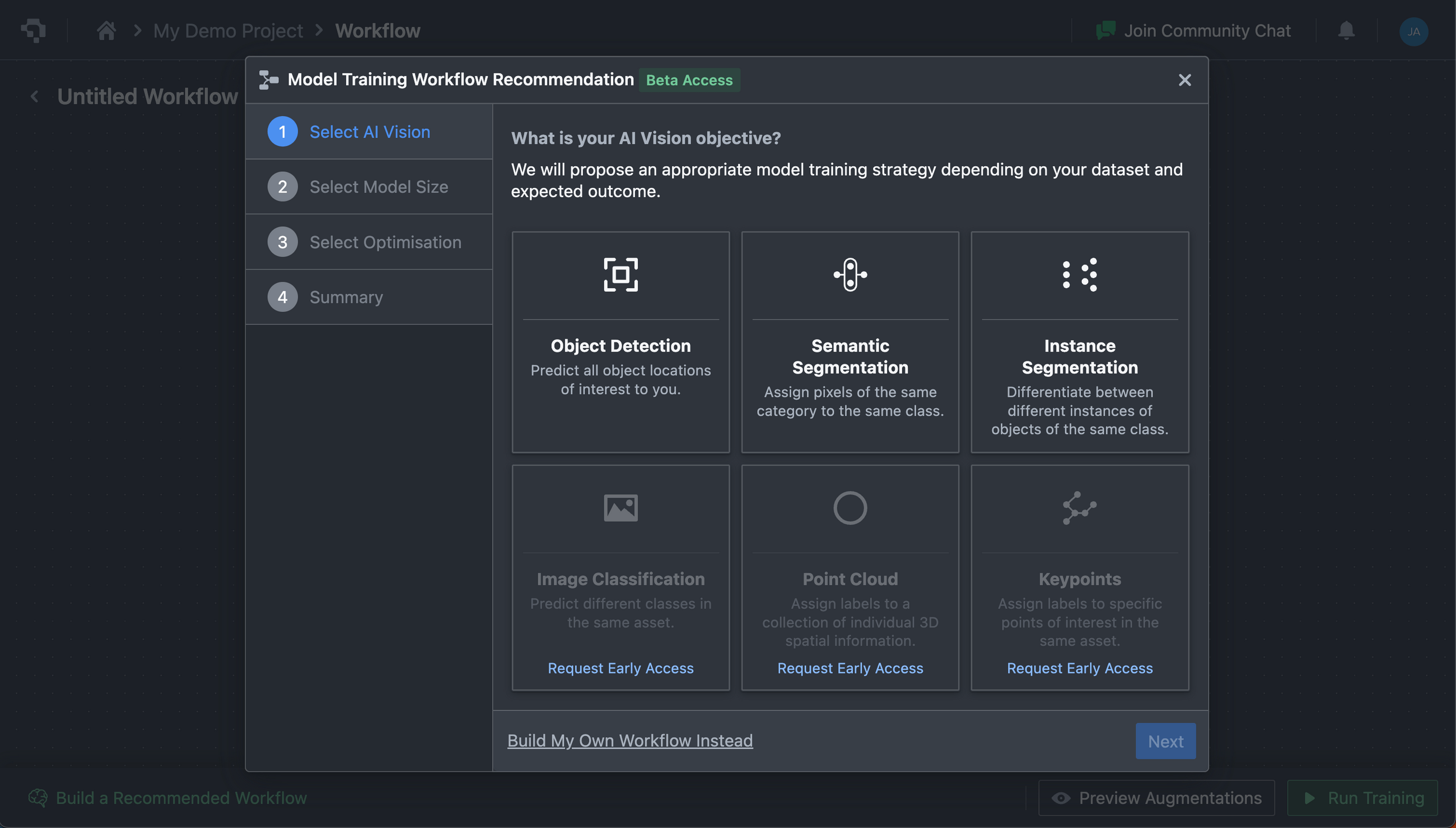
Task: Go to home via house icon
Action: [x=106, y=31]
